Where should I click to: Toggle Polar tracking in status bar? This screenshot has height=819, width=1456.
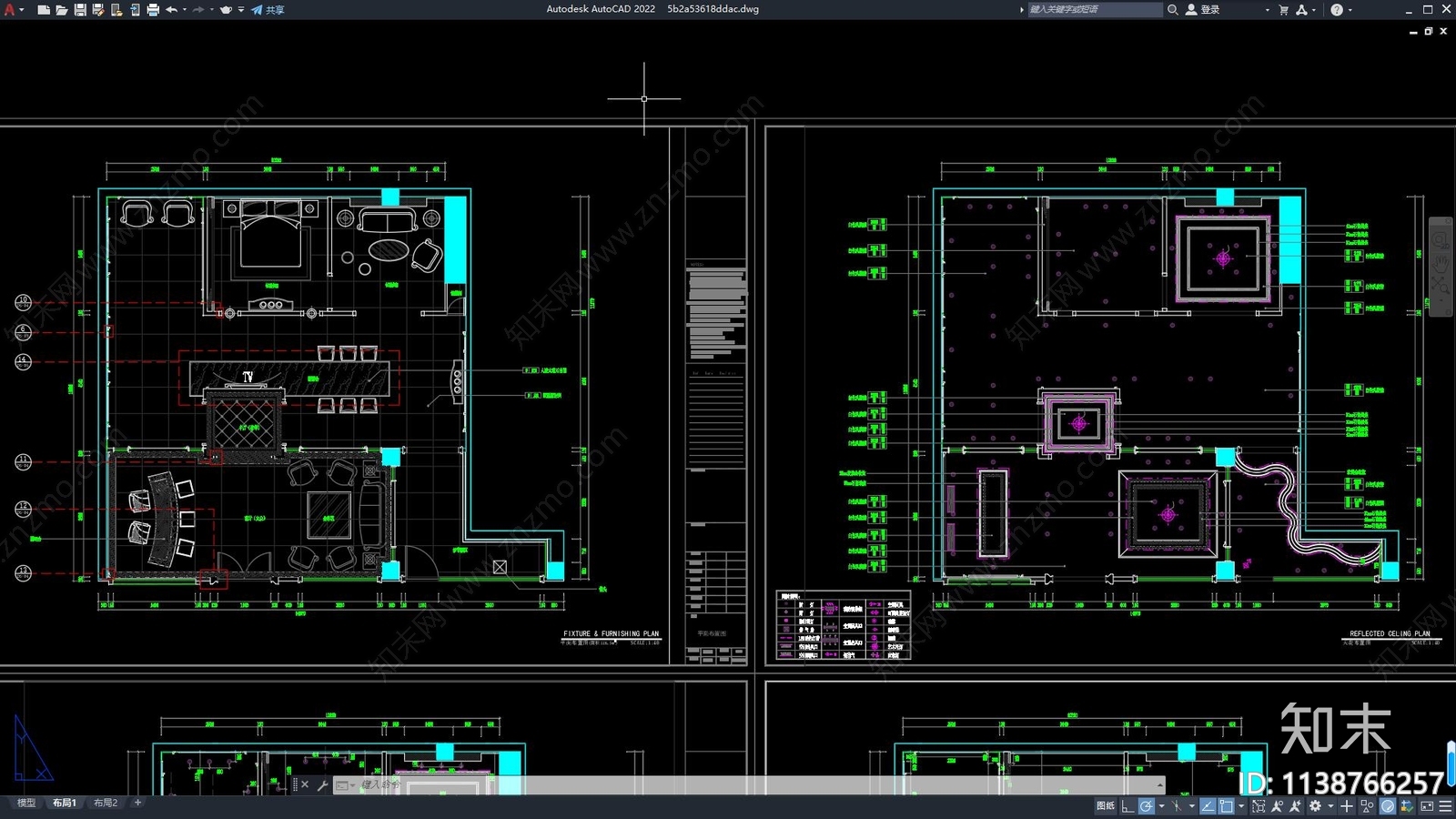click(1147, 806)
